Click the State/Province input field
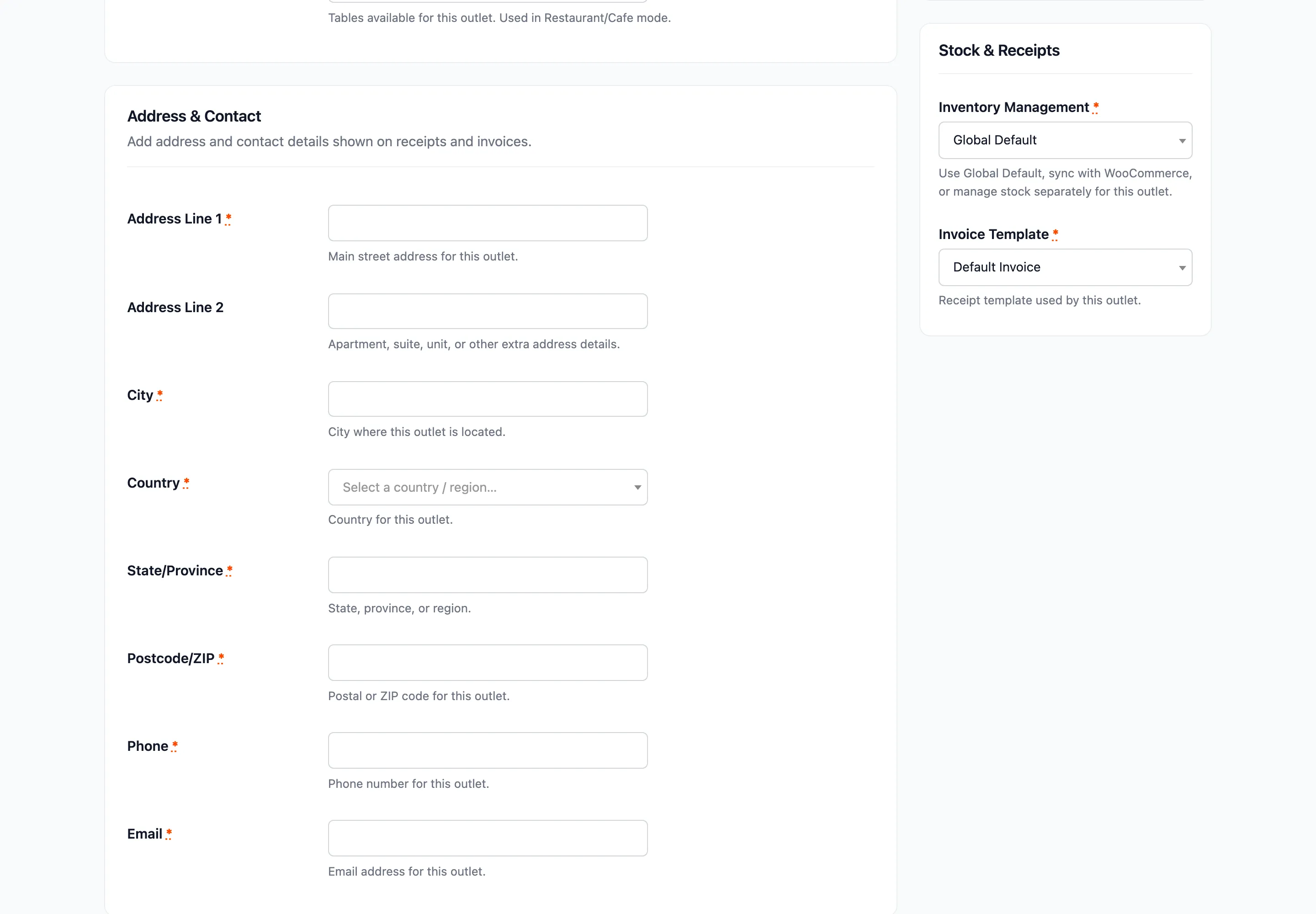Image resolution: width=1316 pixels, height=914 pixels. [488, 574]
